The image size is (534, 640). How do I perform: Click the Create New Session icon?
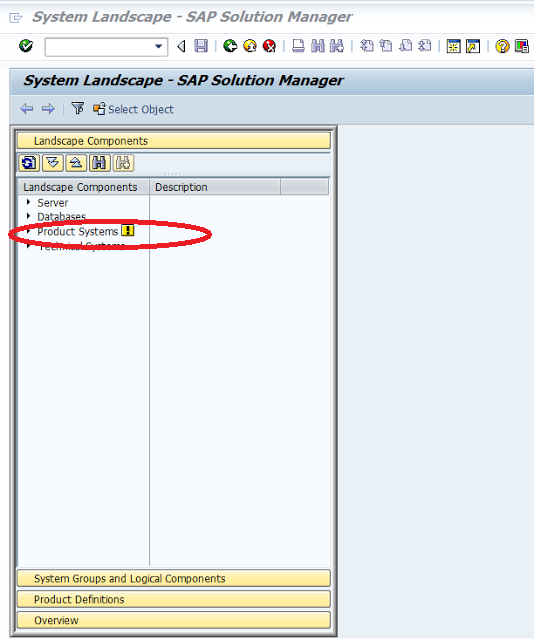click(454, 46)
